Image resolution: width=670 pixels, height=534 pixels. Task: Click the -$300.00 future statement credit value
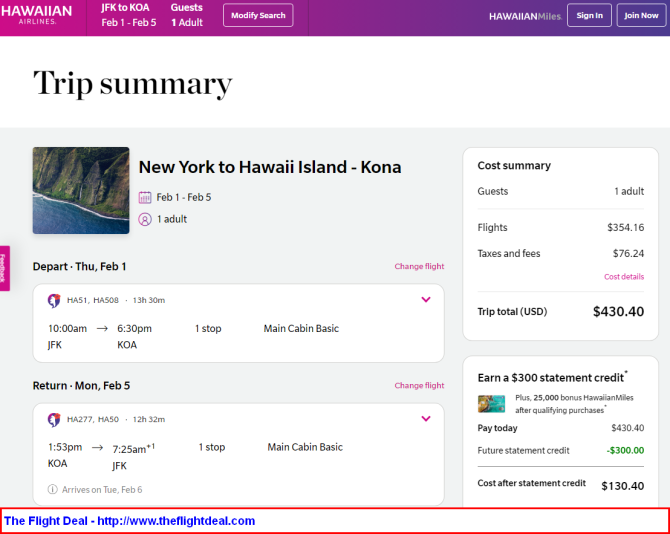(x=625, y=450)
